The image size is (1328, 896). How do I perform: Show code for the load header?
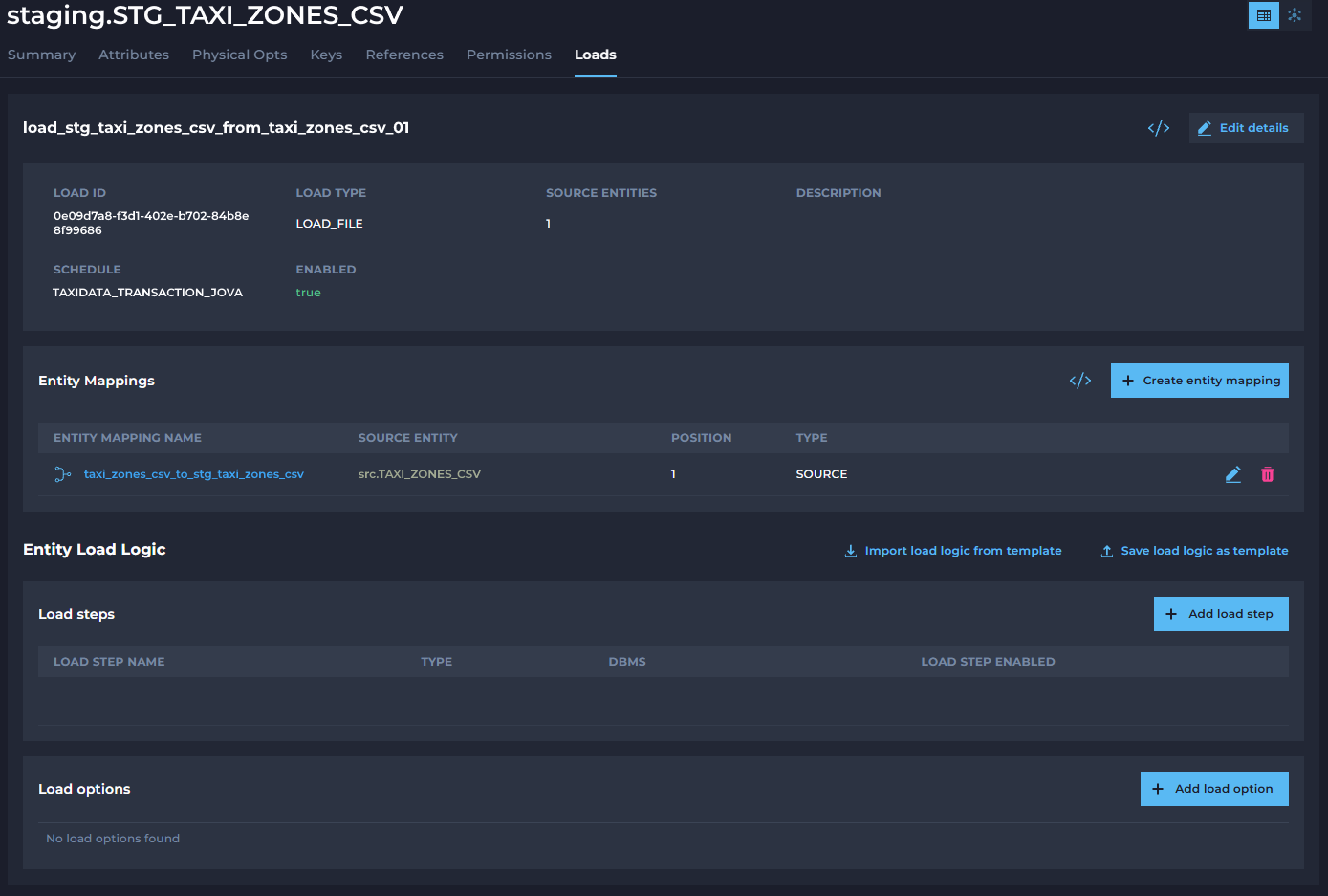[1159, 128]
